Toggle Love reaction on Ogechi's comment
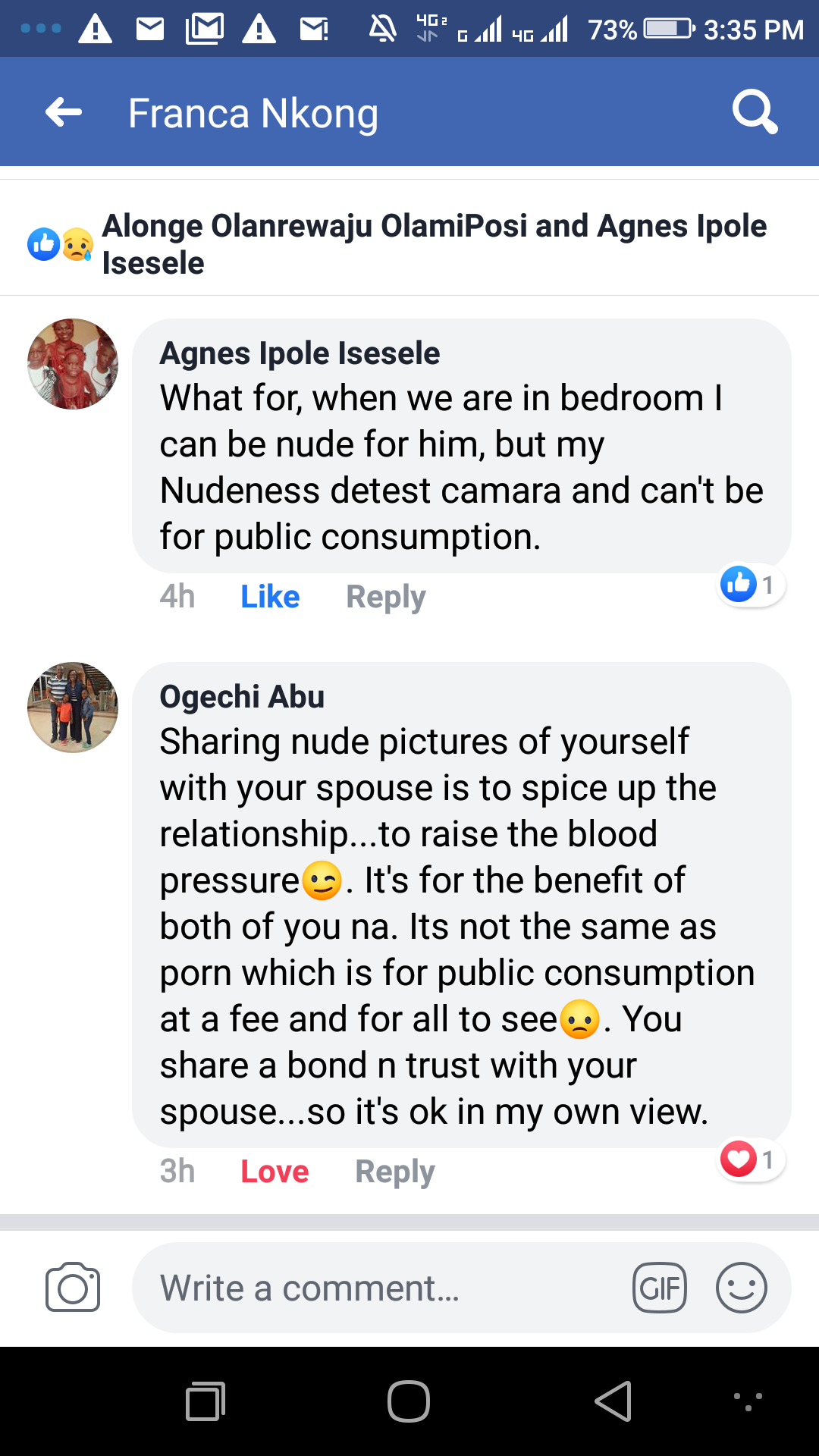The height and width of the screenshot is (1456, 819). click(275, 1172)
